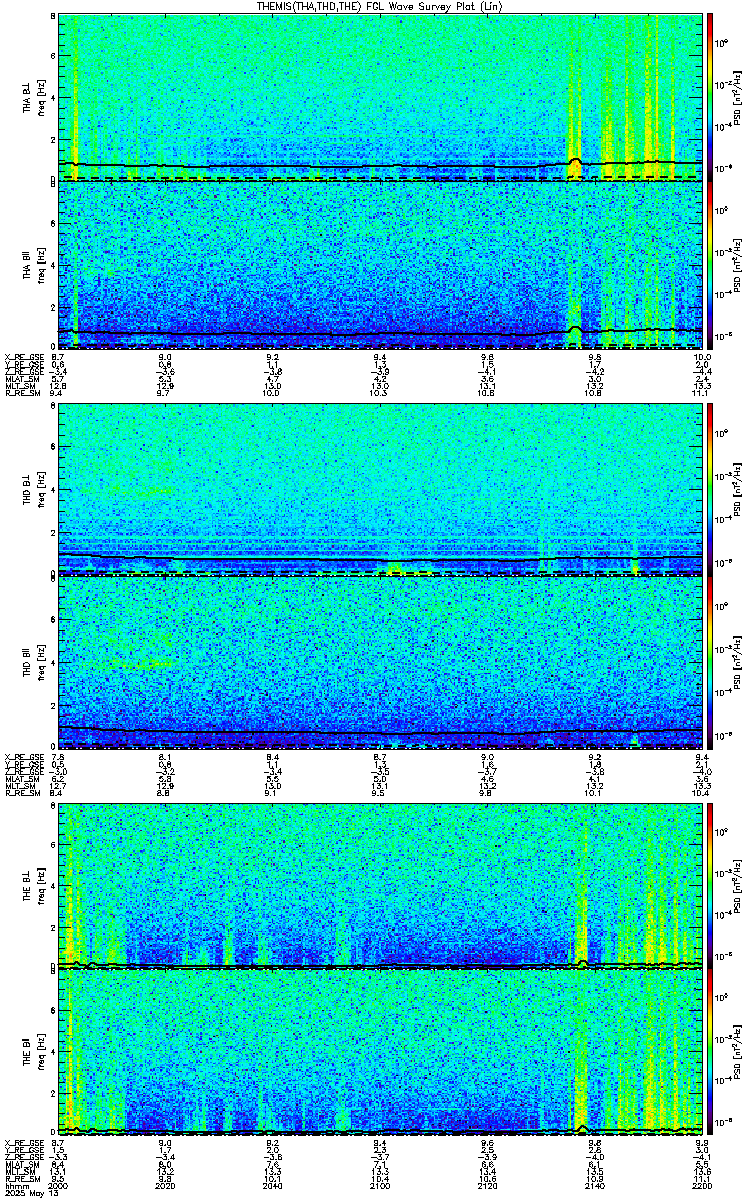750x1200 pixels.
Task: Click the THA B-parallel spectrogram panel
Action: click(x=380, y=265)
